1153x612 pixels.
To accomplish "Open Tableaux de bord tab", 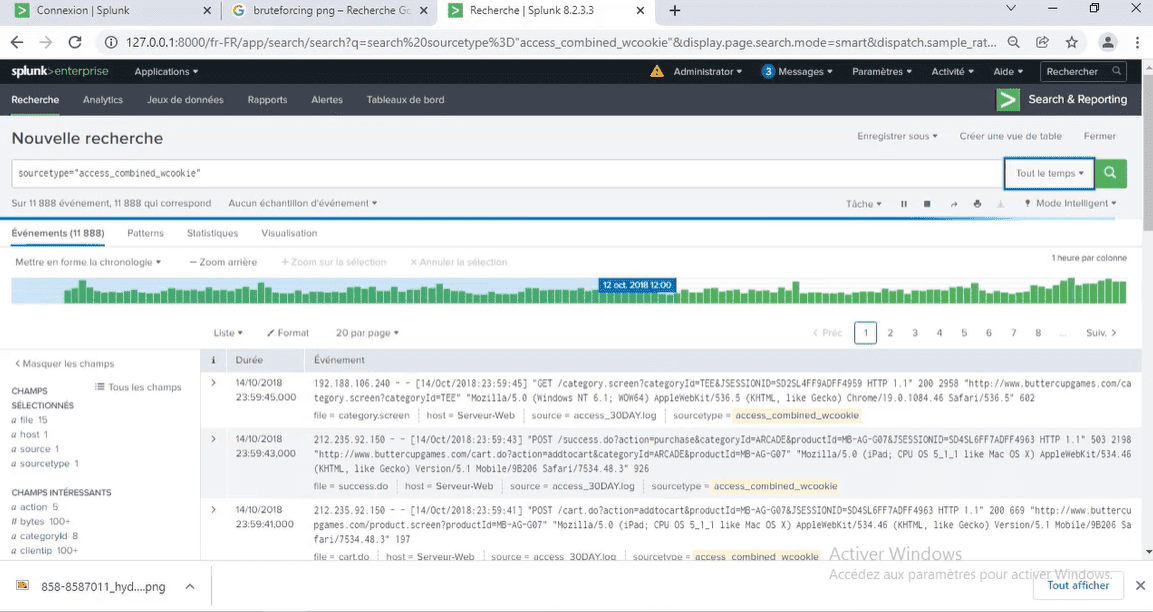I will (405, 99).
